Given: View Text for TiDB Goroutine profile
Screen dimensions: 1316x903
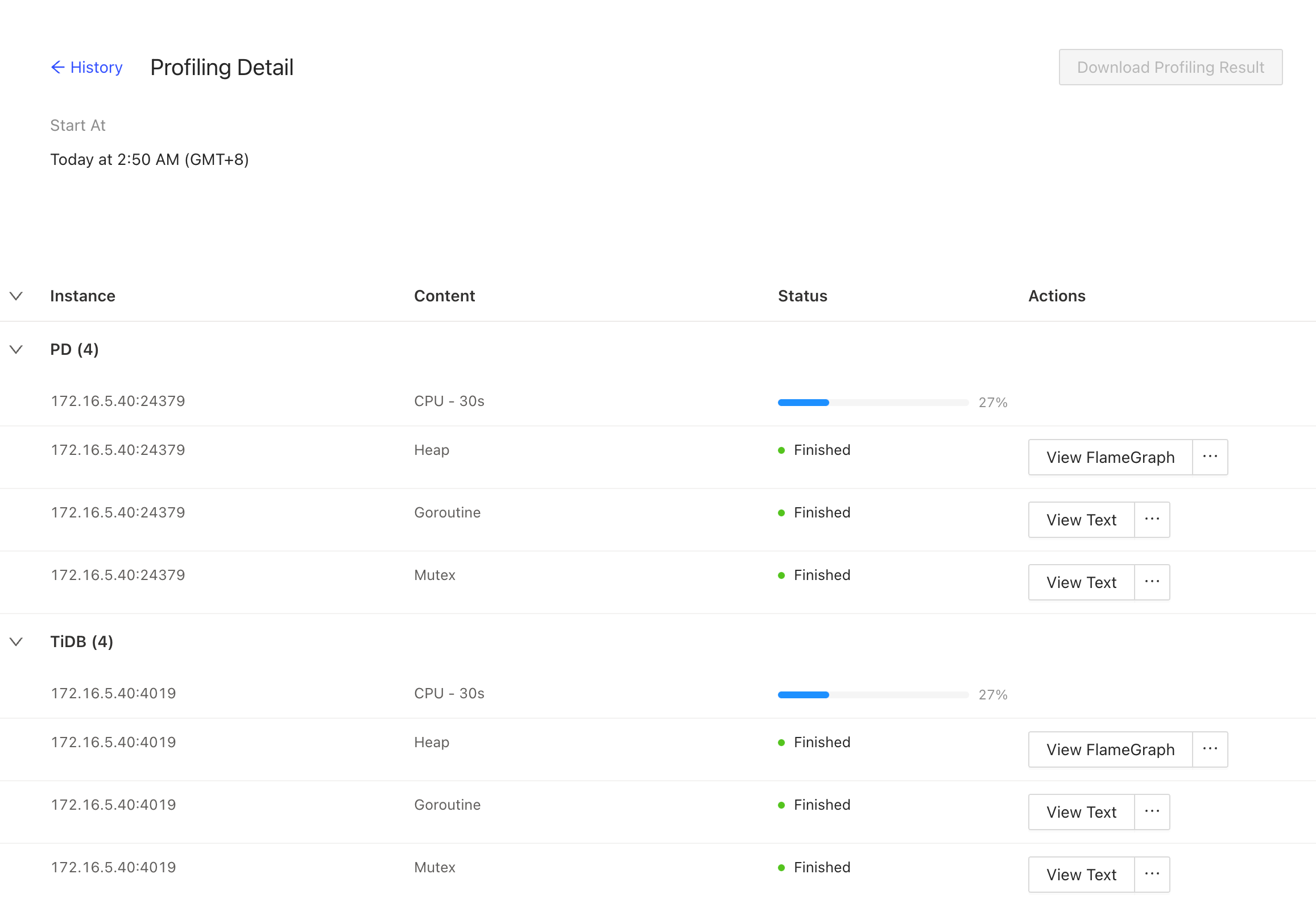Looking at the screenshot, I should pyautogui.click(x=1081, y=812).
